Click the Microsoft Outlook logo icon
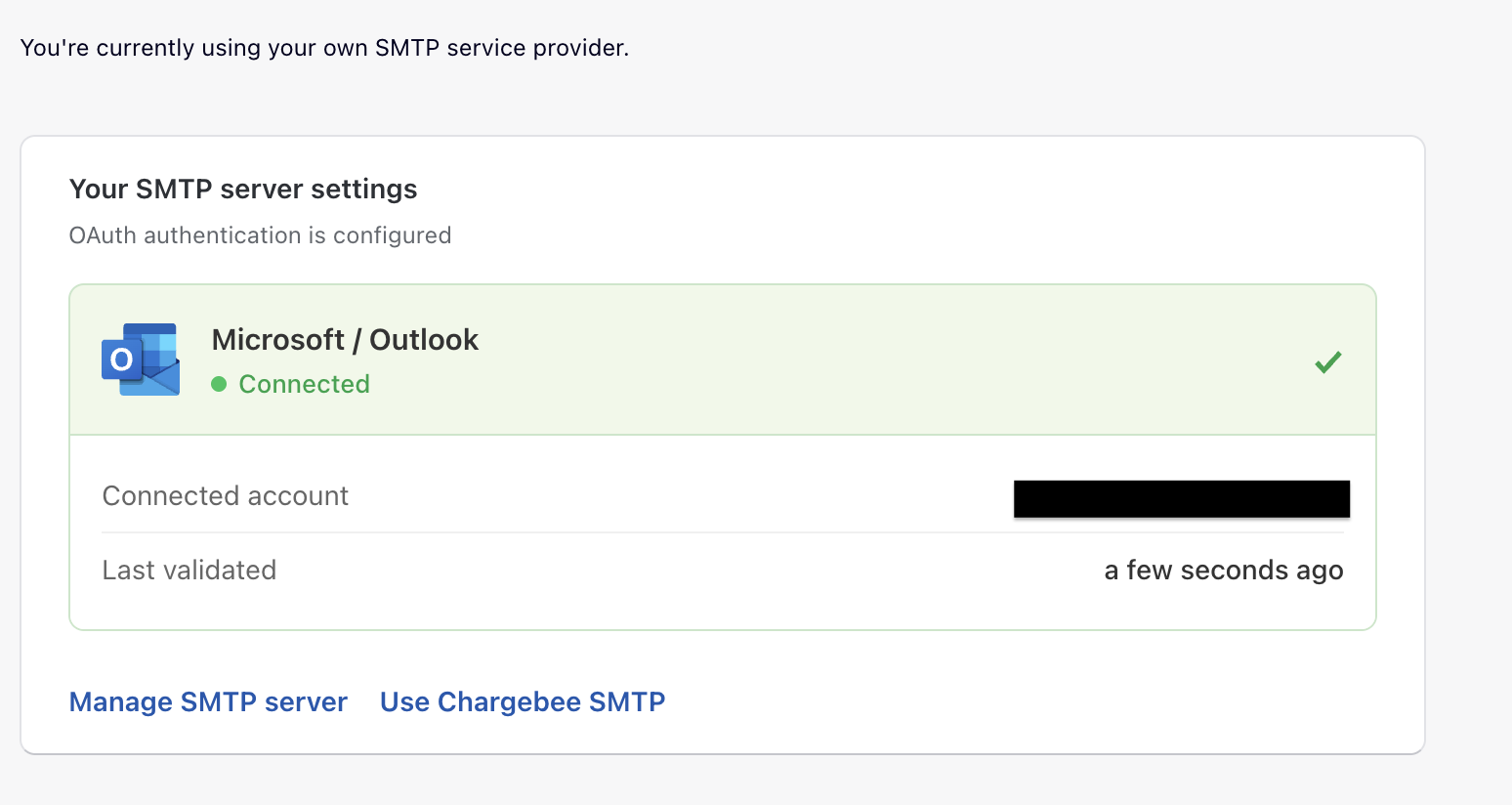The width and height of the screenshot is (1512, 805). tap(140, 359)
